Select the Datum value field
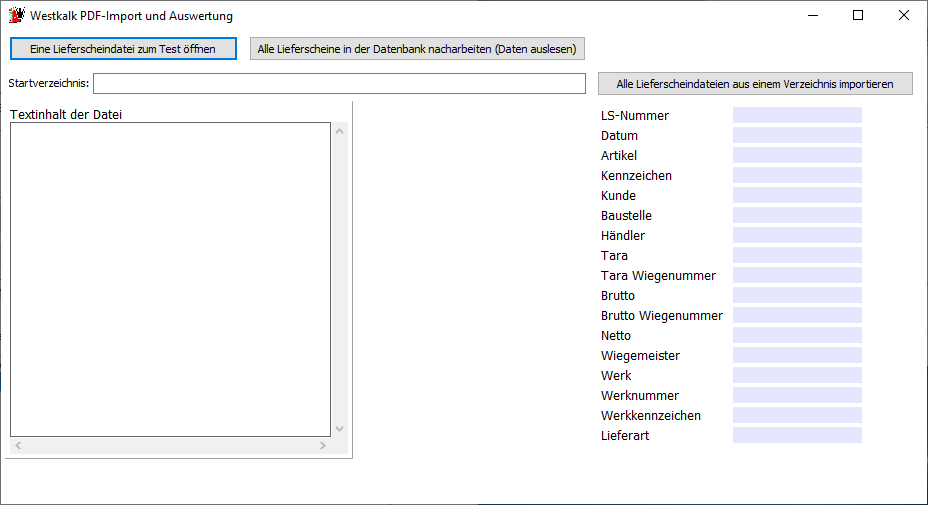This screenshot has height=505, width=928. click(797, 135)
